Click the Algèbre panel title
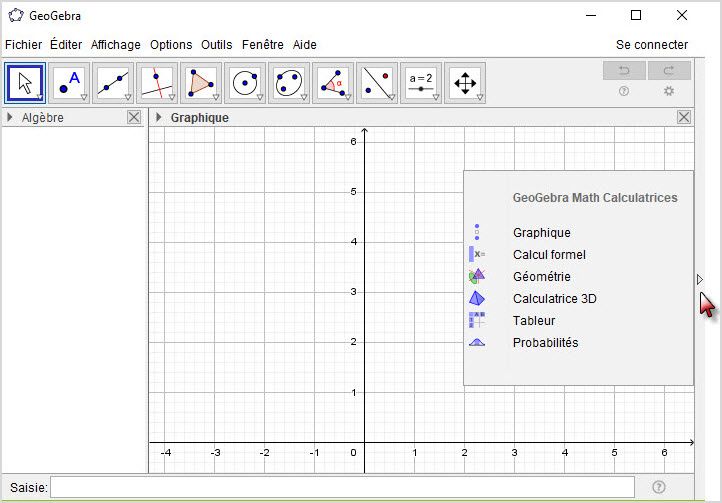 tap(43, 117)
